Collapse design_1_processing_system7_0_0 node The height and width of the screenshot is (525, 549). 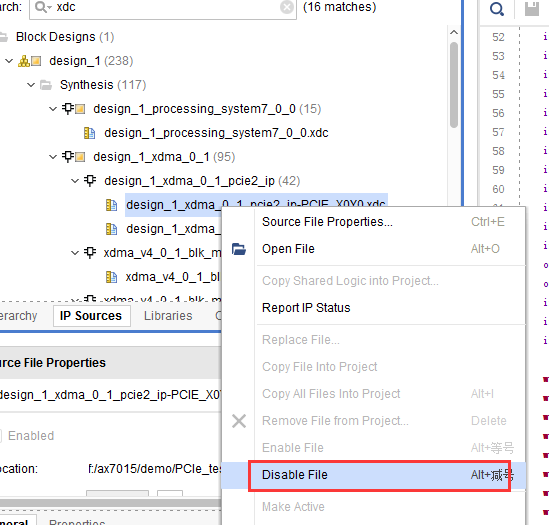point(53,109)
